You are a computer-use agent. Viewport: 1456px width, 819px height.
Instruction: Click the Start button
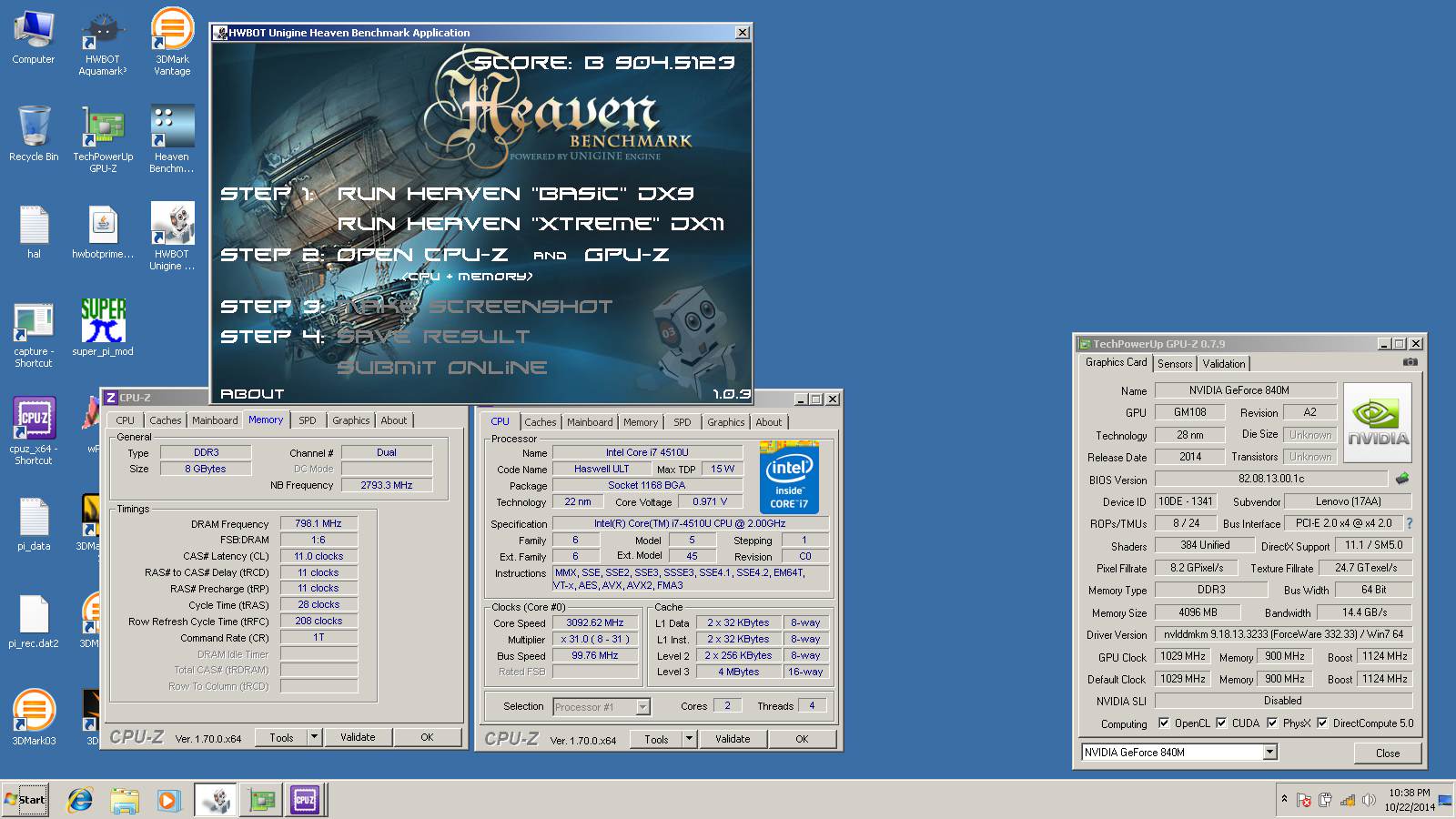[x=25, y=800]
